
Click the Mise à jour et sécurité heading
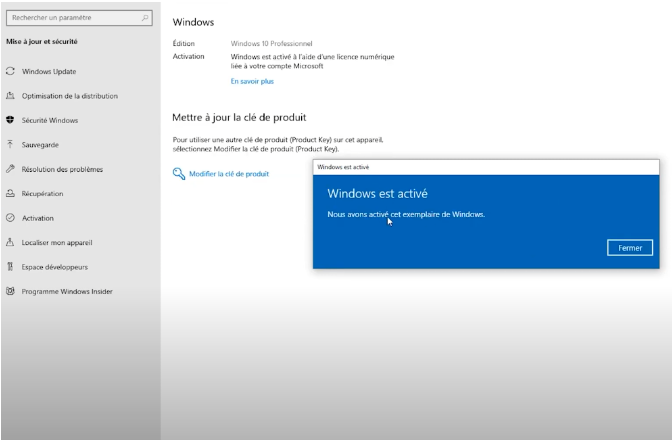click(x=42, y=42)
